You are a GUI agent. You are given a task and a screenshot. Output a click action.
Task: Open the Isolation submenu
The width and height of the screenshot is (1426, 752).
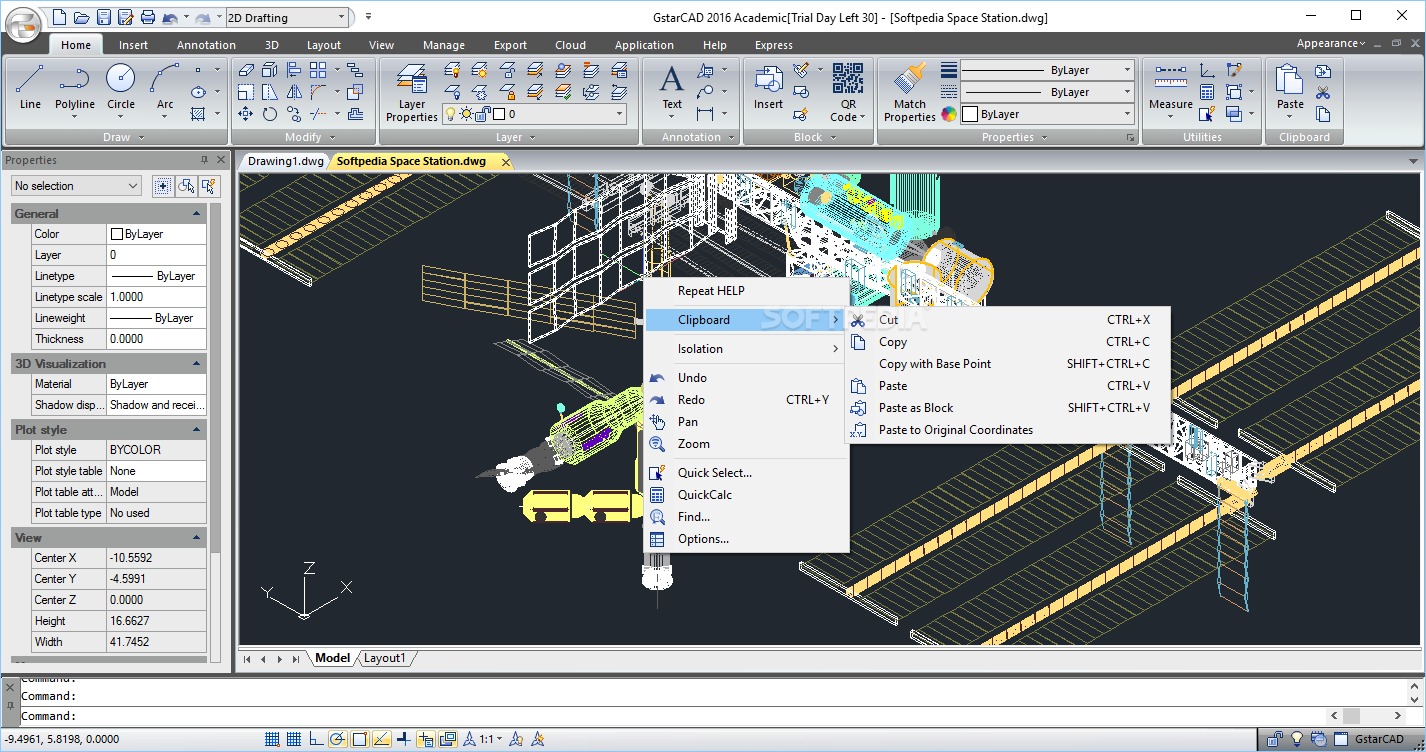pyautogui.click(x=746, y=349)
